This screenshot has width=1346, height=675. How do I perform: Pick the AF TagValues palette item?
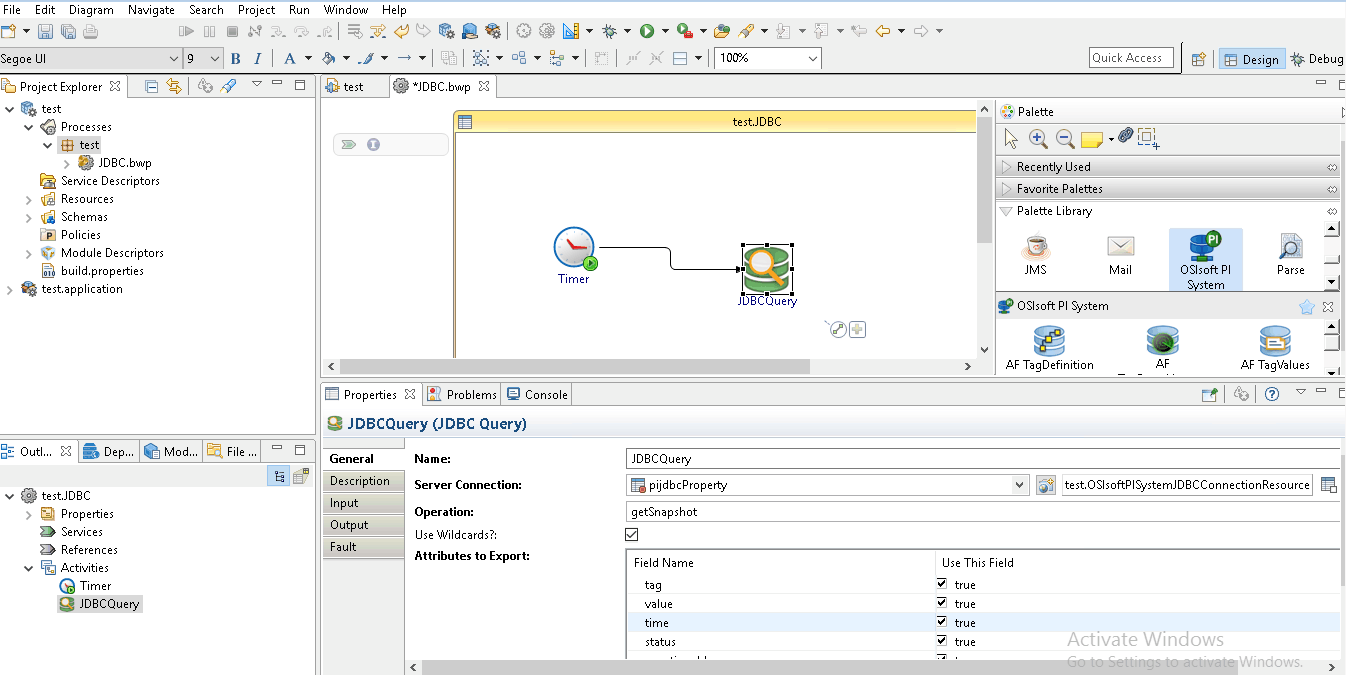(1274, 342)
